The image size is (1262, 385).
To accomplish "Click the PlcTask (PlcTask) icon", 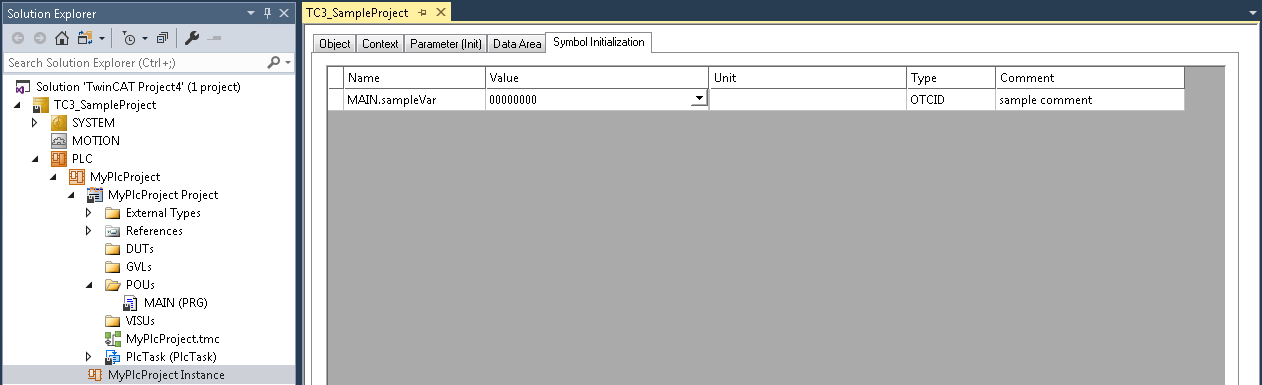I will 112,357.
